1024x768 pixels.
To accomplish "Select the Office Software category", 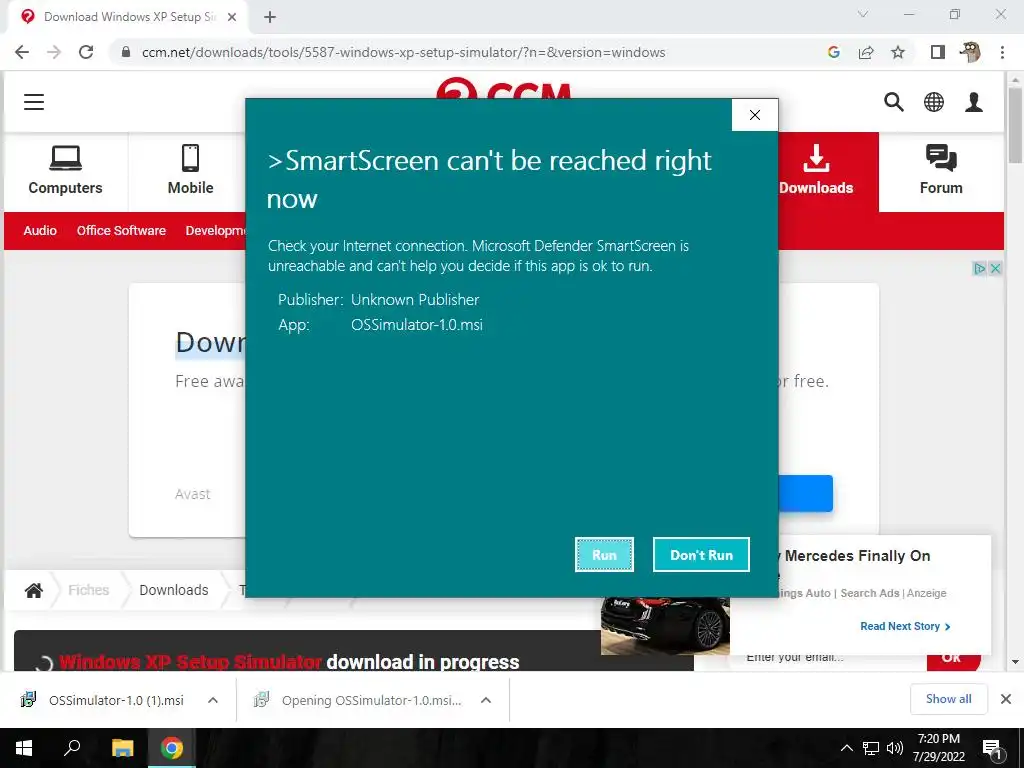I will tap(121, 231).
